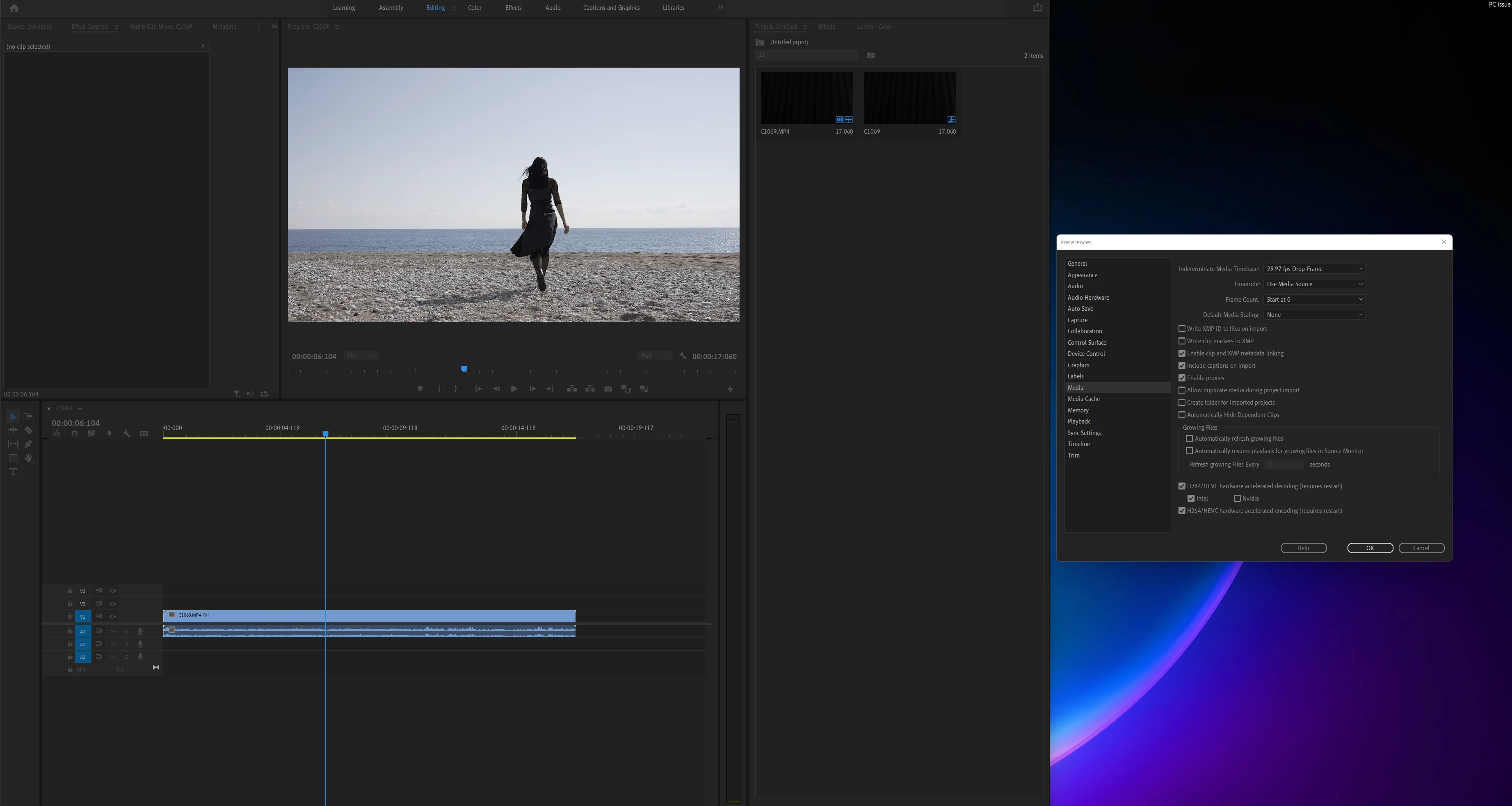1512x806 pixels.
Task: Open the Program monitor wrench settings
Action: point(682,355)
